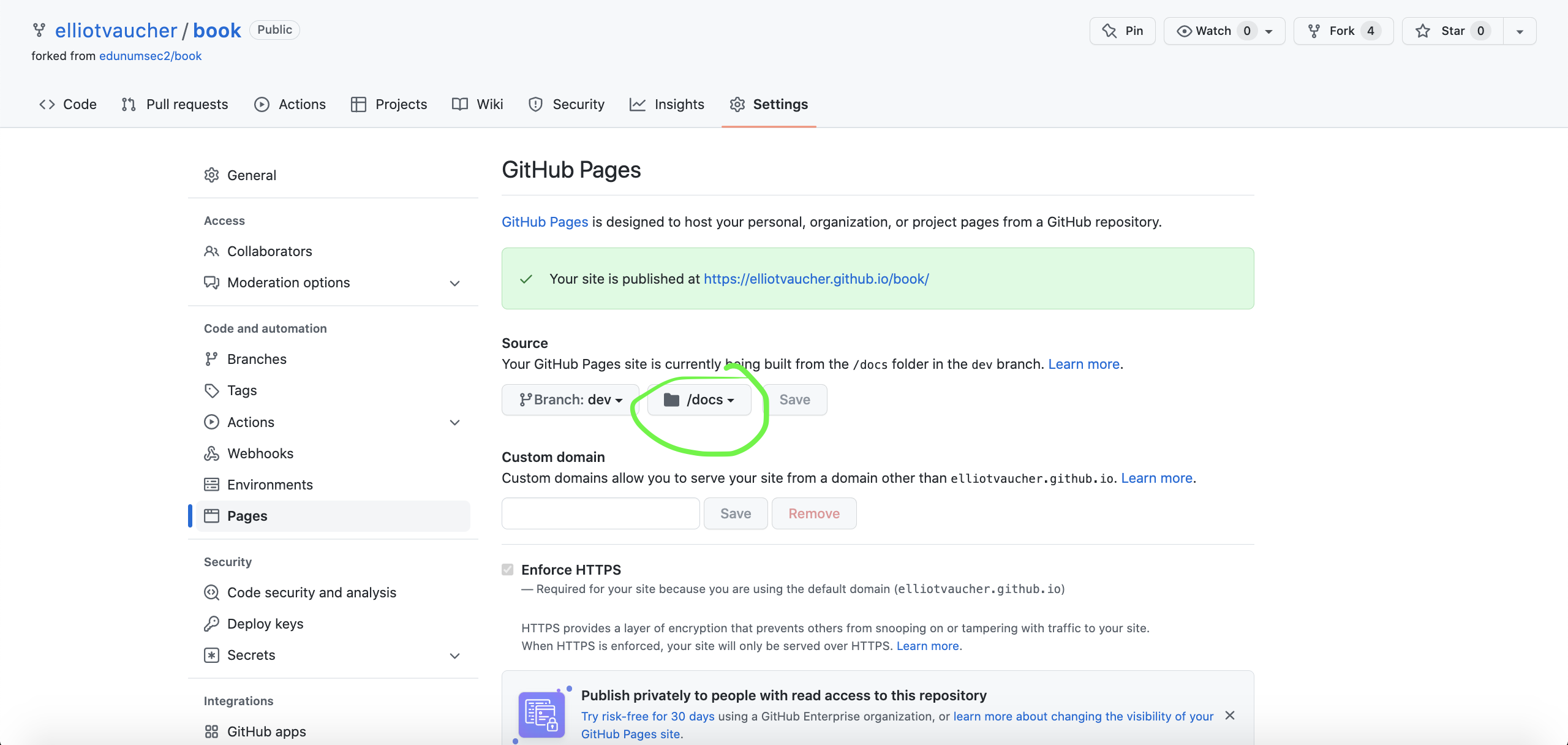The height and width of the screenshot is (745, 1568).
Task: Click the Settings tab gear icon
Action: point(737,104)
